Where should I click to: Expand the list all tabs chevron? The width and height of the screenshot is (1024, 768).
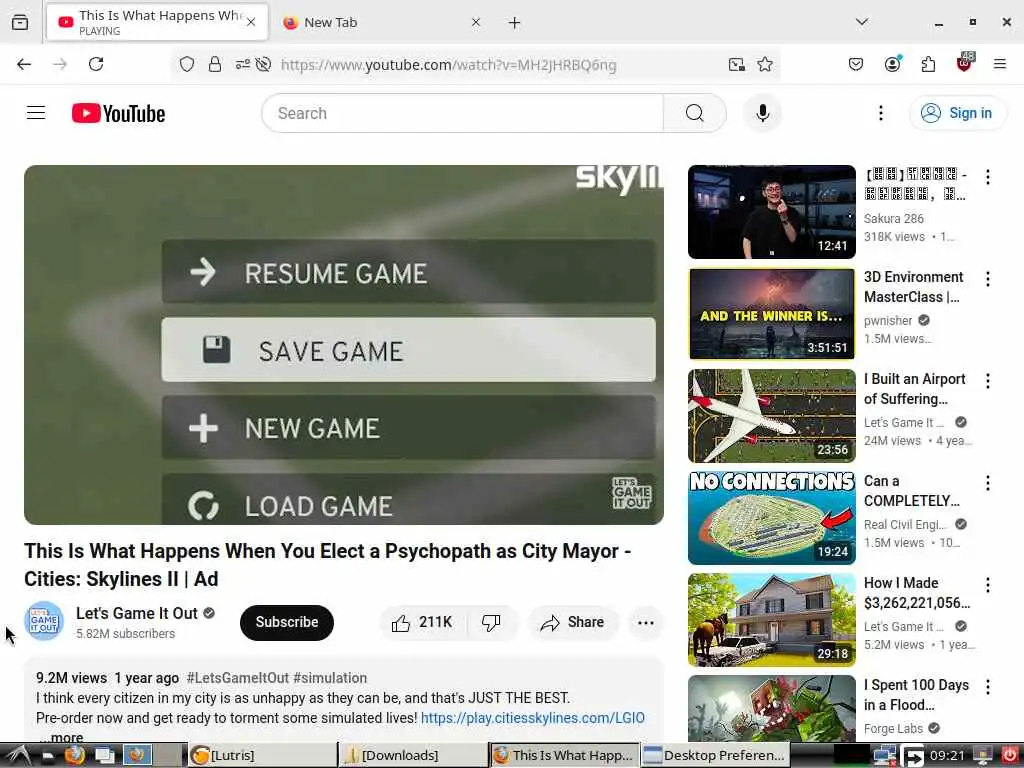pyautogui.click(x=862, y=22)
